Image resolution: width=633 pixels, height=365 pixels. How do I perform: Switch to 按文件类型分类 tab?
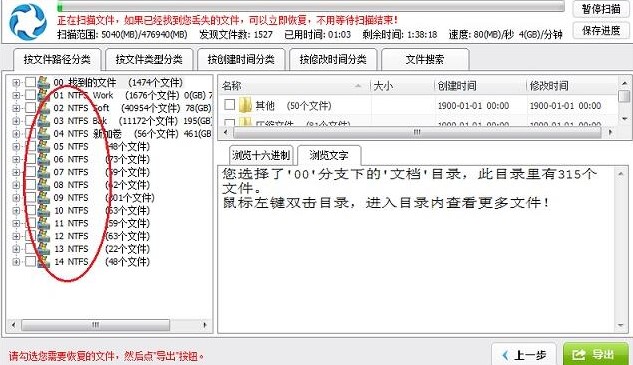pyautogui.click(x=149, y=60)
